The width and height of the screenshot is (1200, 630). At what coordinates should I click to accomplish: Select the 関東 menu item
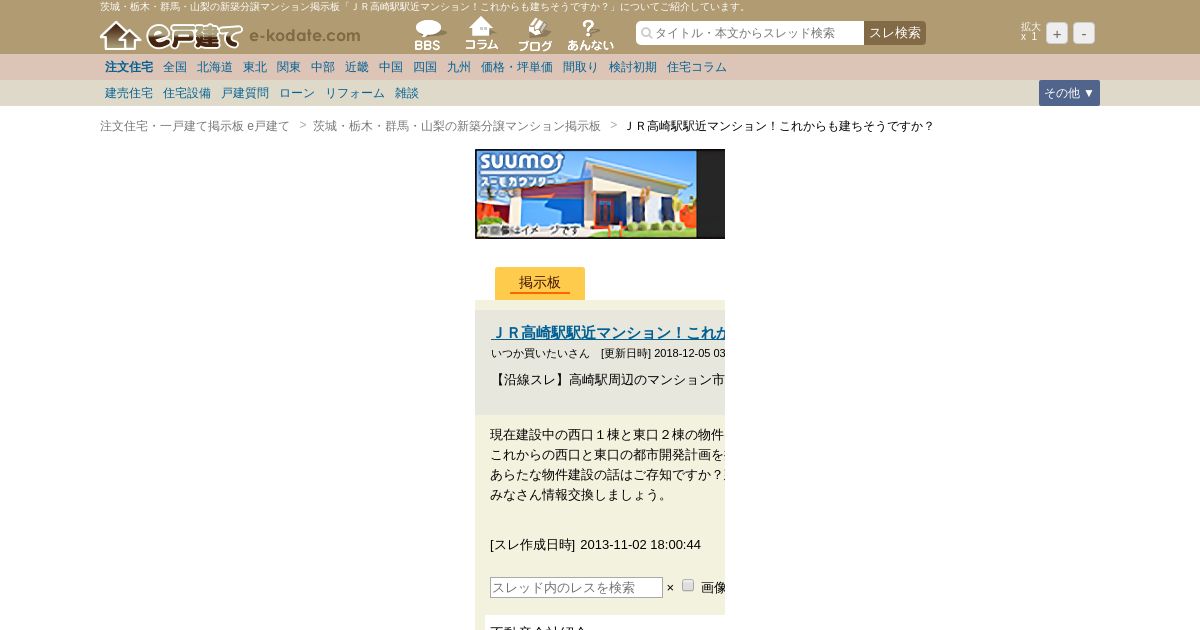(289, 67)
